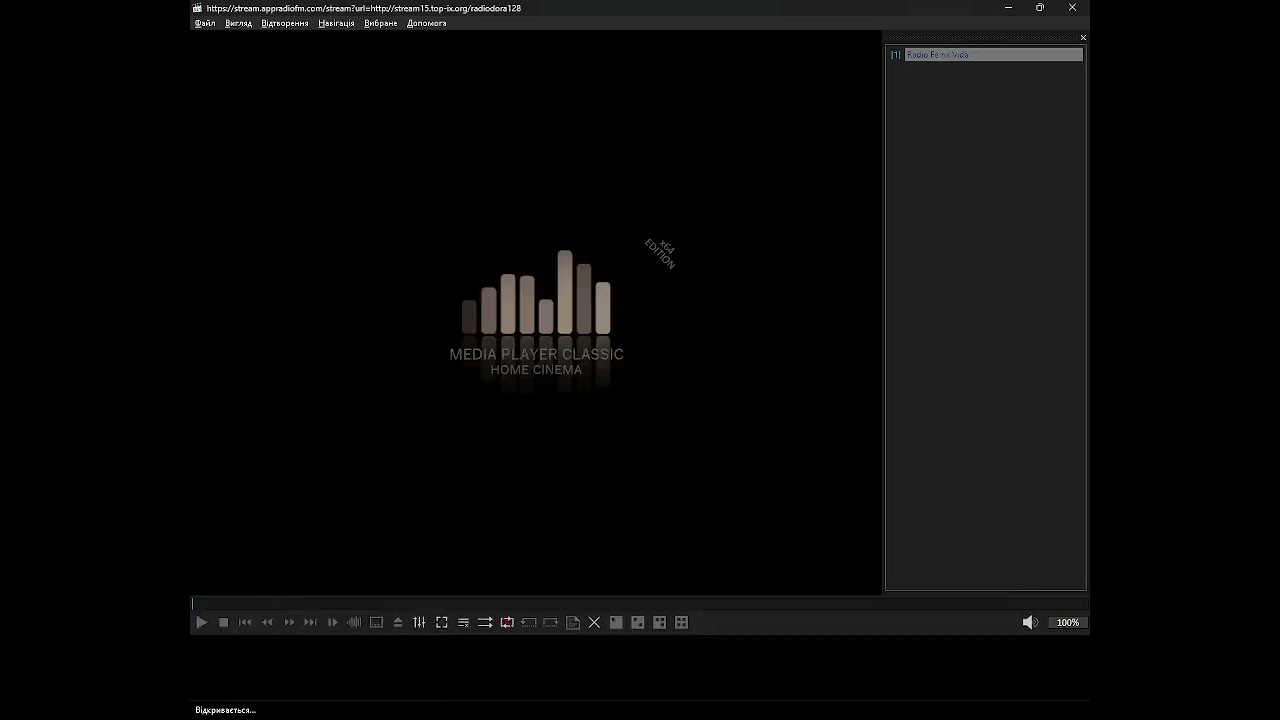The width and height of the screenshot is (1280, 720).
Task: Mute audio via the speaker icon
Action: [x=1030, y=622]
